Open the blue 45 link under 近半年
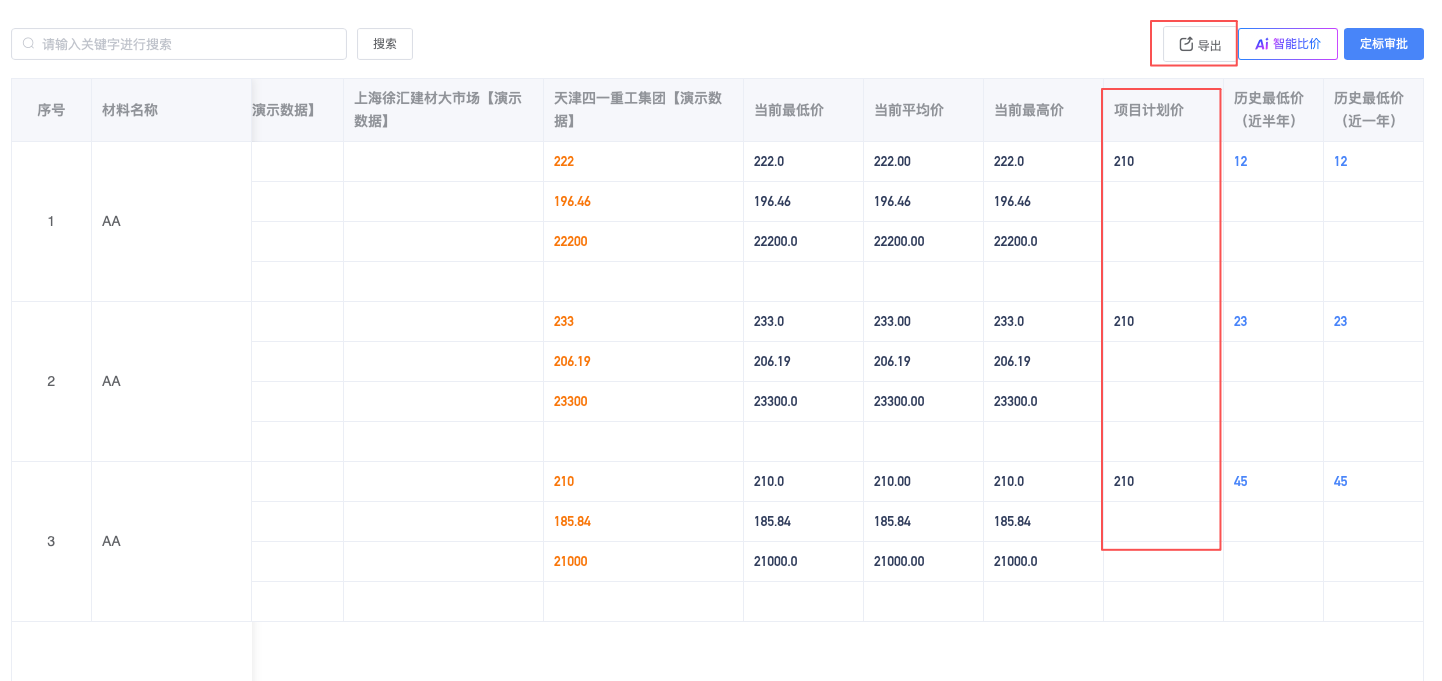Screen dimensions: 1442x681 pyautogui.click(x=1240, y=481)
